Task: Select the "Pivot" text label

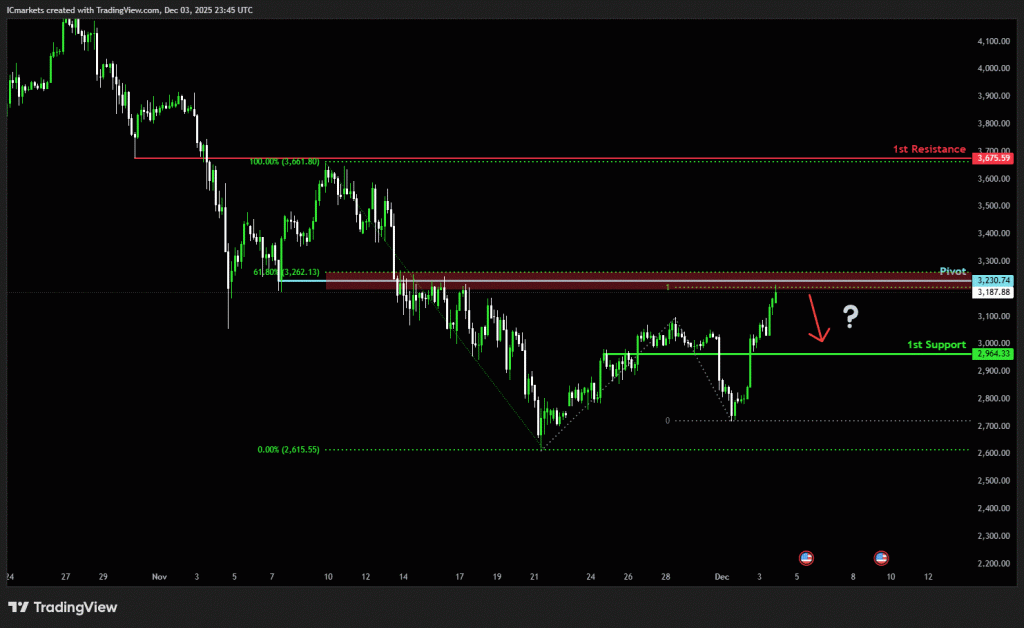Action: click(x=952, y=272)
